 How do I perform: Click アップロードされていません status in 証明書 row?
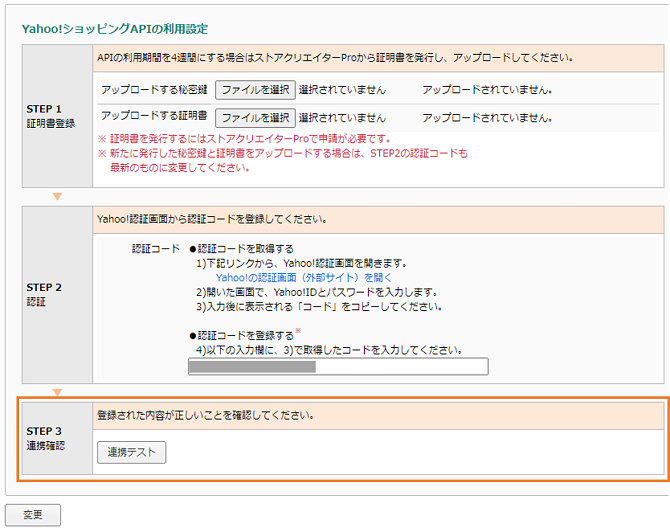(x=487, y=118)
